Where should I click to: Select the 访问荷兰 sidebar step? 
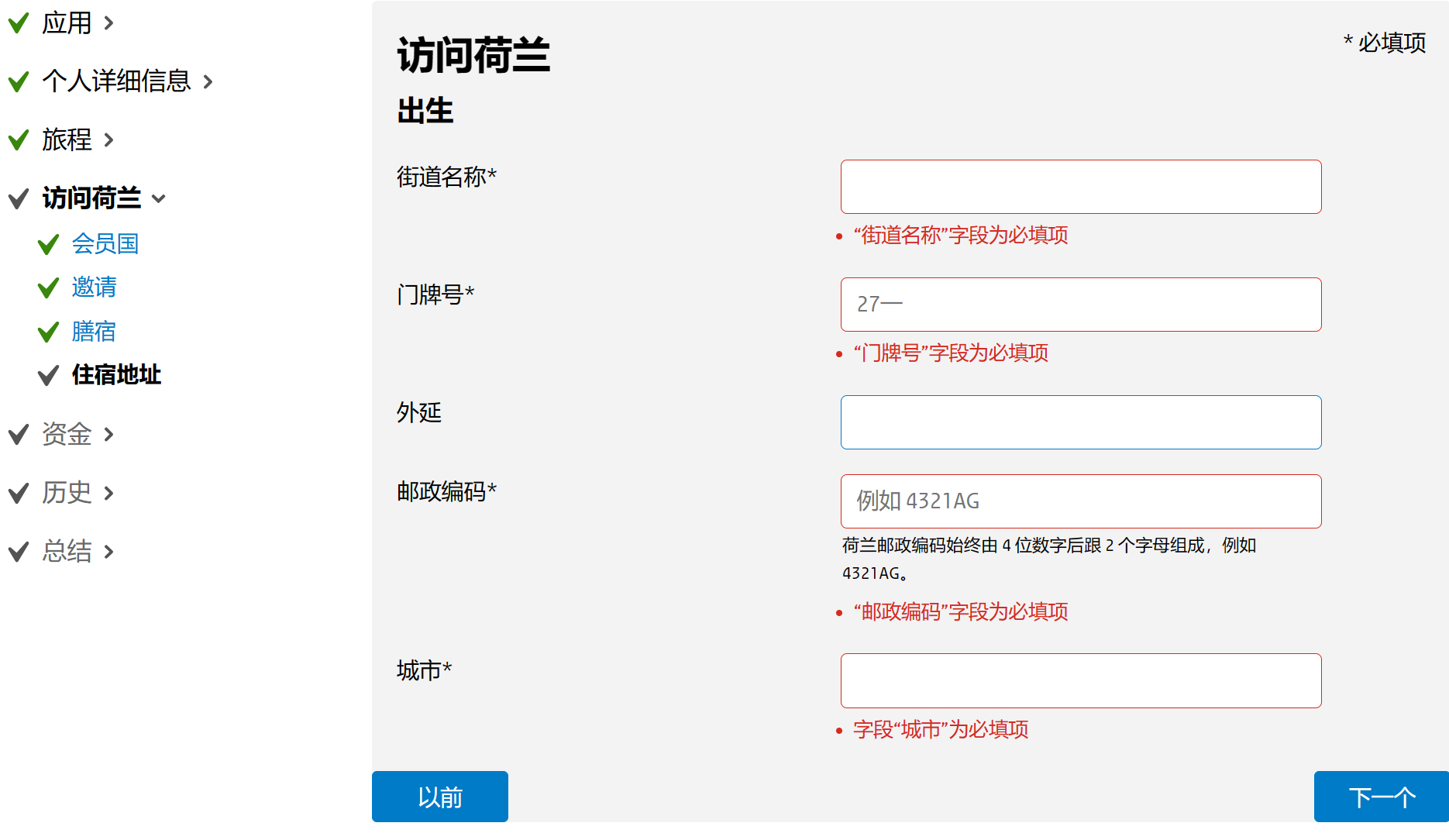(91, 198)
